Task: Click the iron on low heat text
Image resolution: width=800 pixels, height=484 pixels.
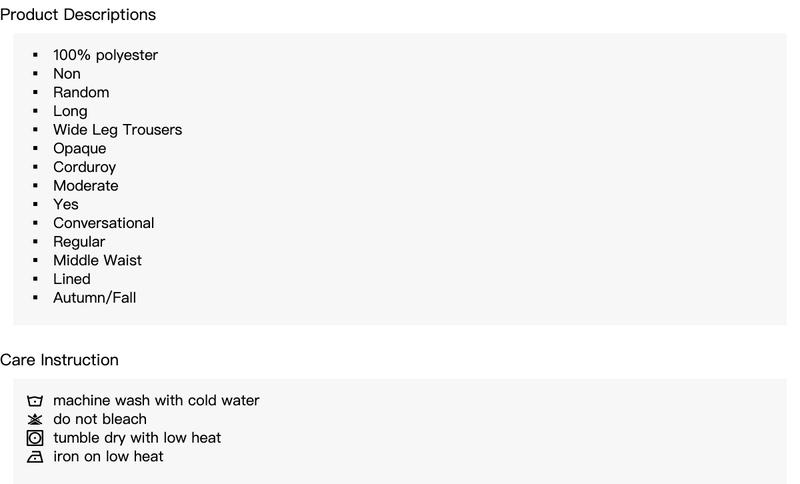Action: tap(108, 456)
